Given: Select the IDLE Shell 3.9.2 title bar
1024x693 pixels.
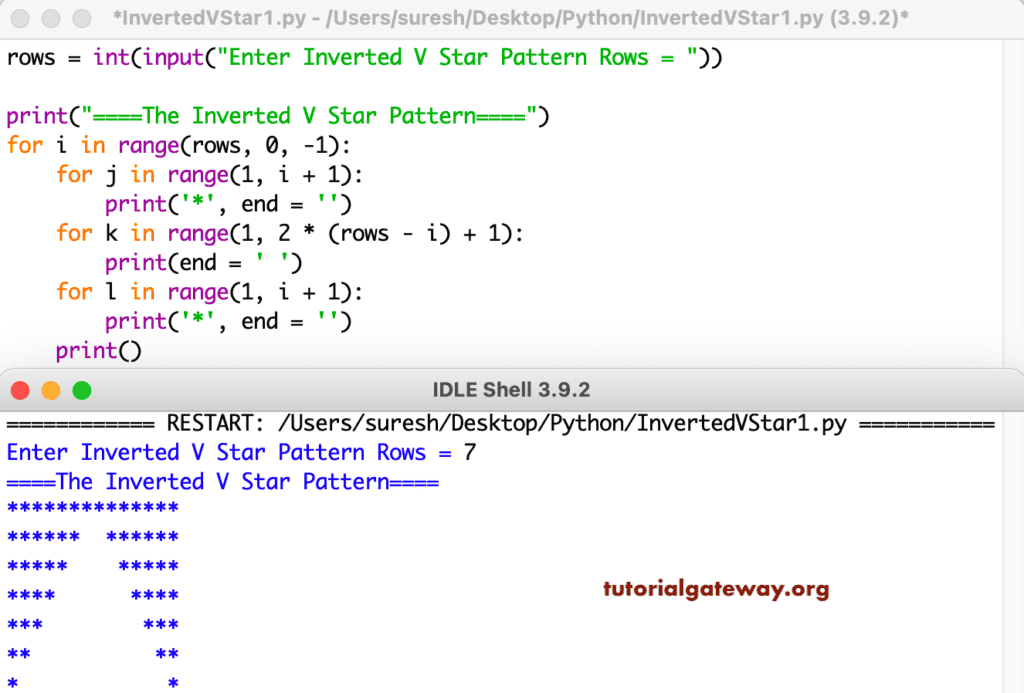Looking at the screenshot, I should pyautogui.click(x=512, y=389).
